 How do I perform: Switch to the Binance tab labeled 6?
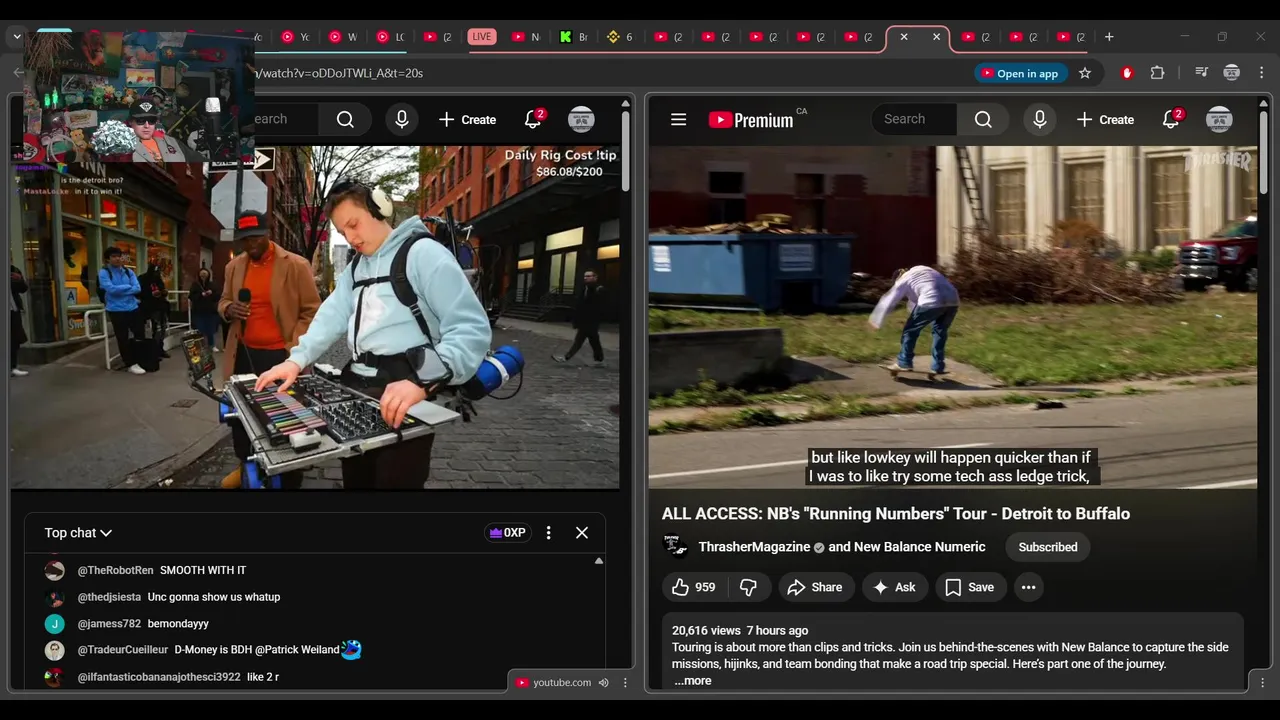click(x=620, y=37)
